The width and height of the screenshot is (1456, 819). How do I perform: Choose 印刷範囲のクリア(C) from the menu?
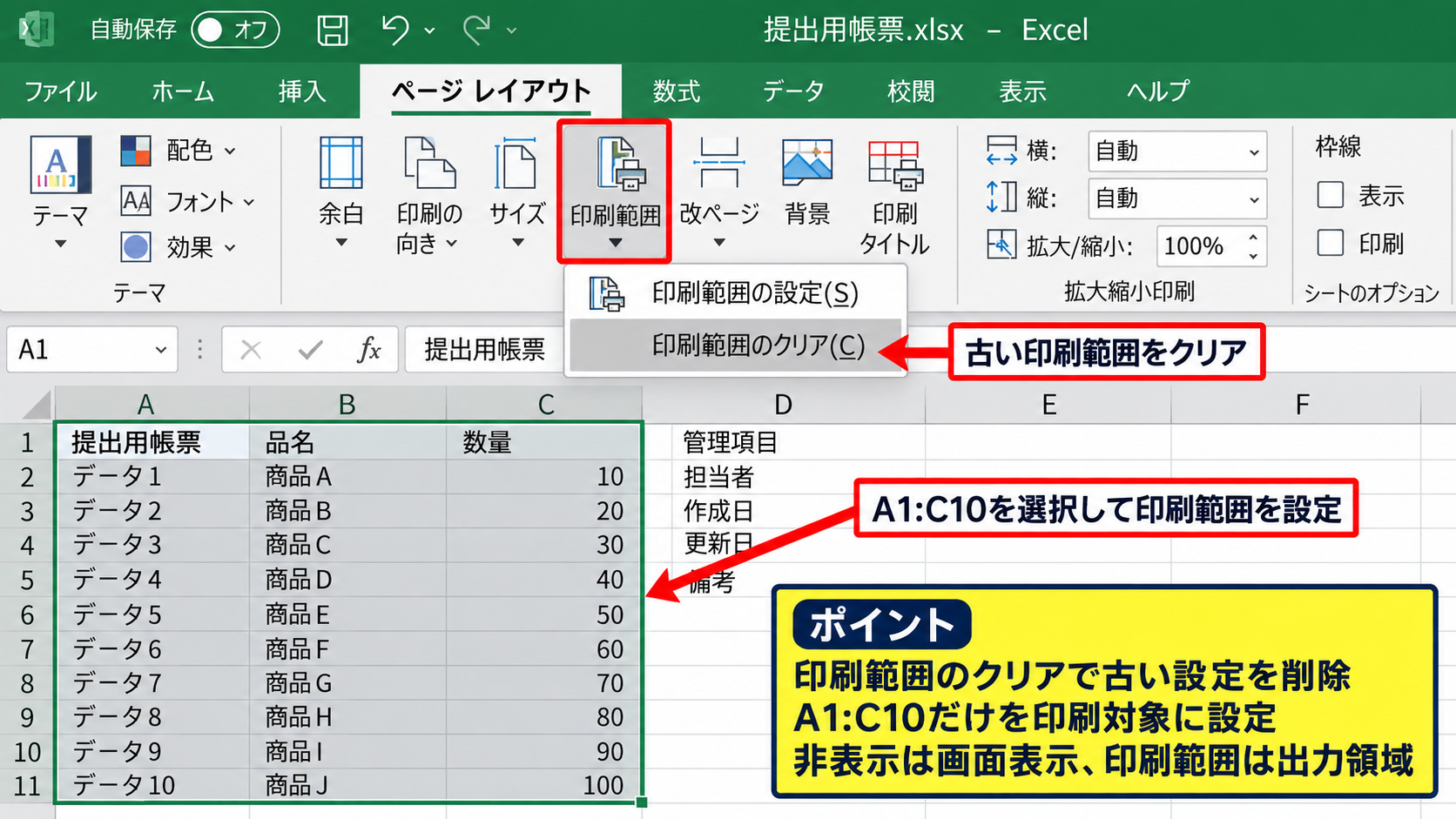(x=736, y=346)
